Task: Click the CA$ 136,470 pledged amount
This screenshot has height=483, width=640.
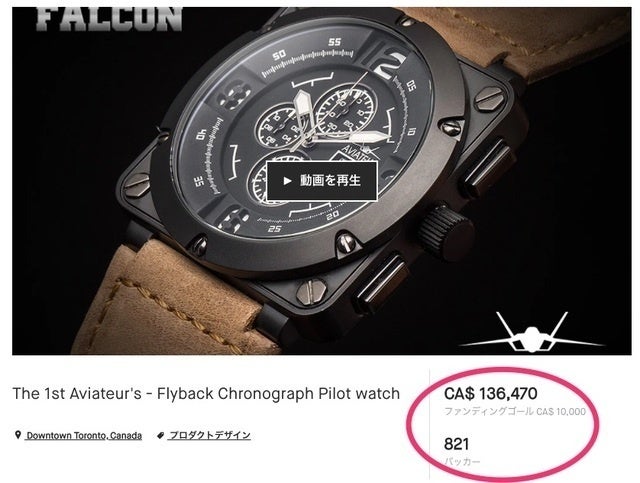Action: click(491, 394)
